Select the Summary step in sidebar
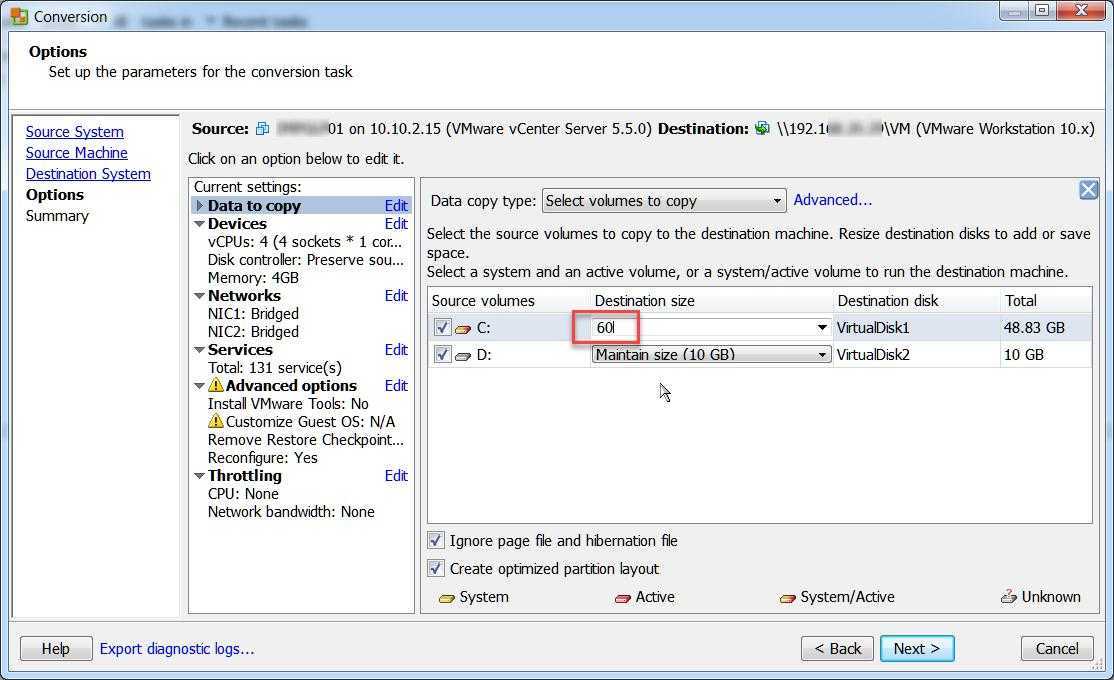 58,216
